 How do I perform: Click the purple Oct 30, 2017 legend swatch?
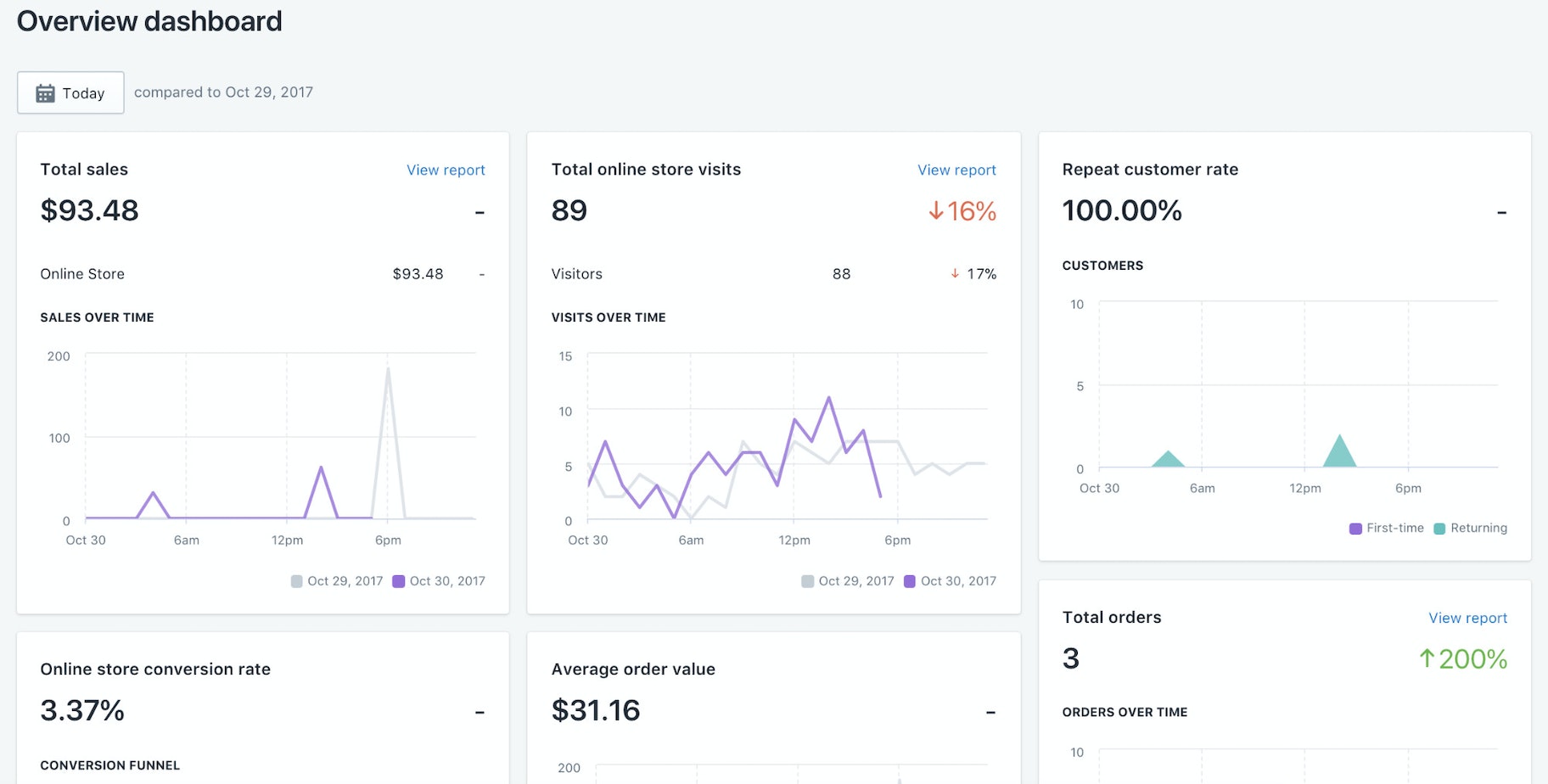(398, 580)
